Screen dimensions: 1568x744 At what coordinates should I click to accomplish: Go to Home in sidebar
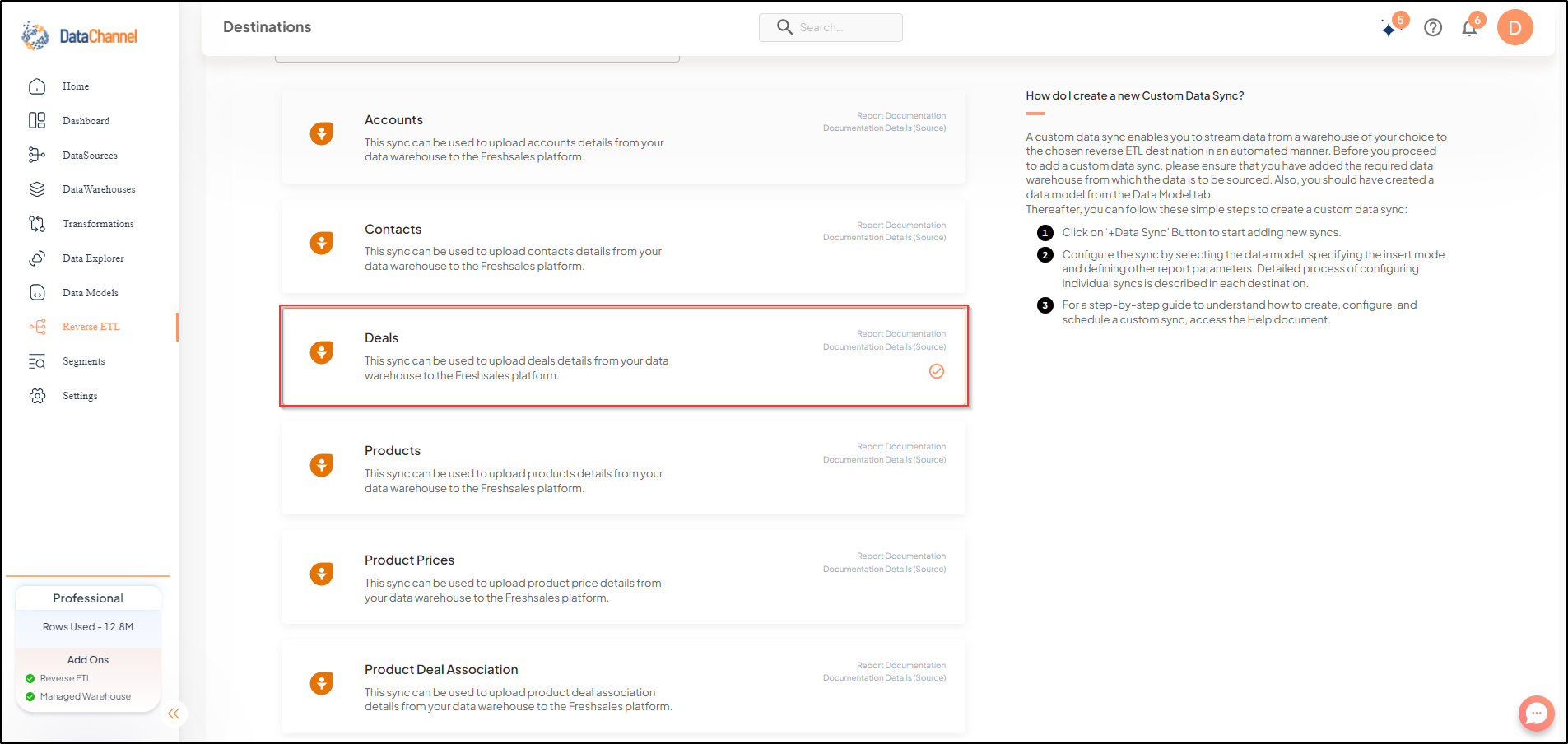coord(76,86)
